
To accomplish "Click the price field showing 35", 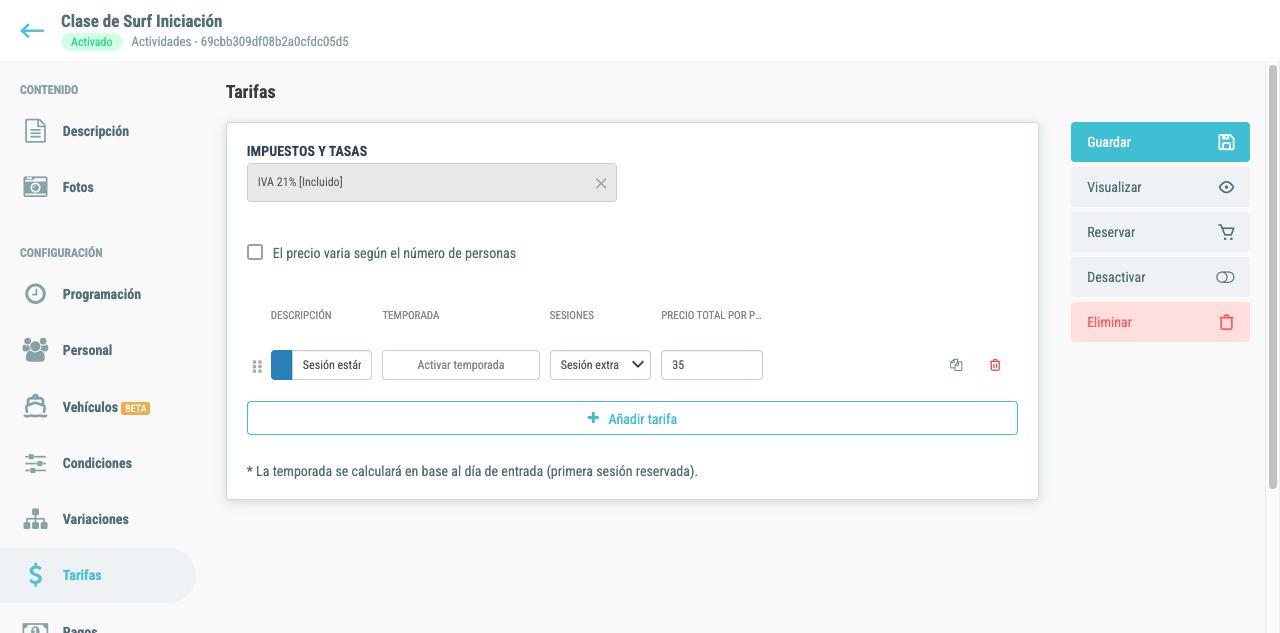I will pyautogui.click(x=712, y=365).
